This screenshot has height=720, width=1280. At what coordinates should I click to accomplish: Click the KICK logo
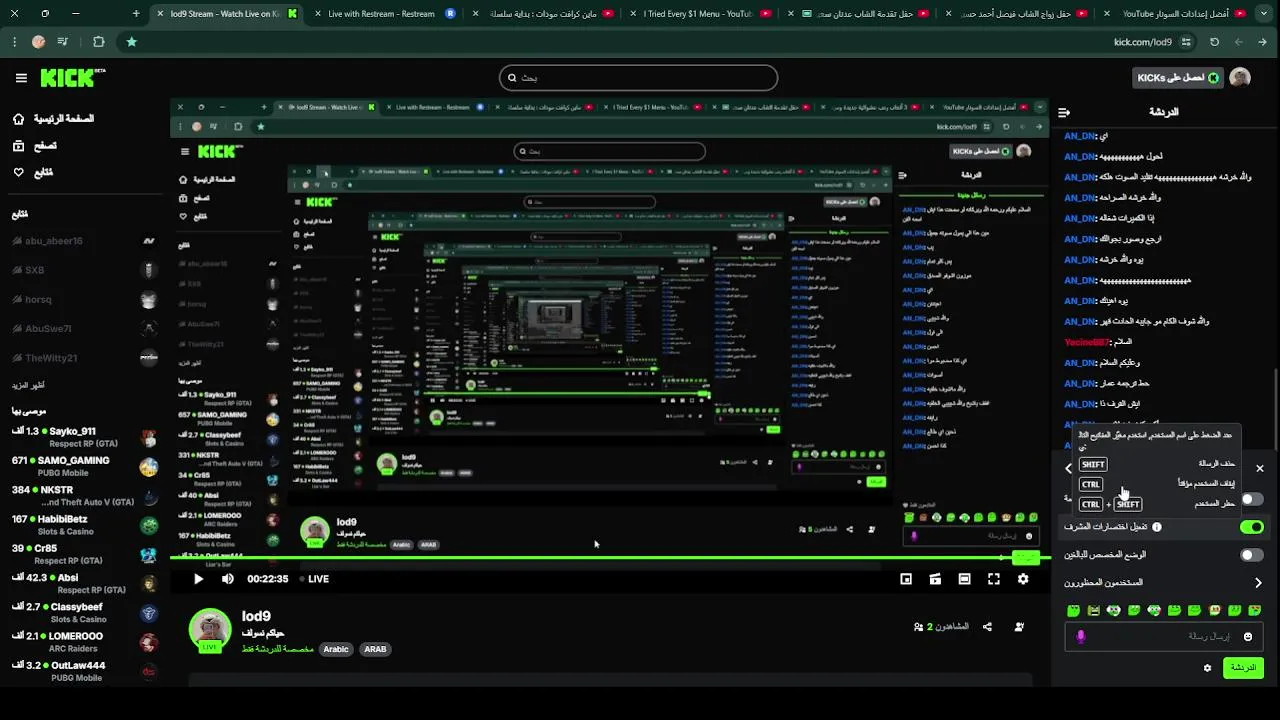point(72,78)
